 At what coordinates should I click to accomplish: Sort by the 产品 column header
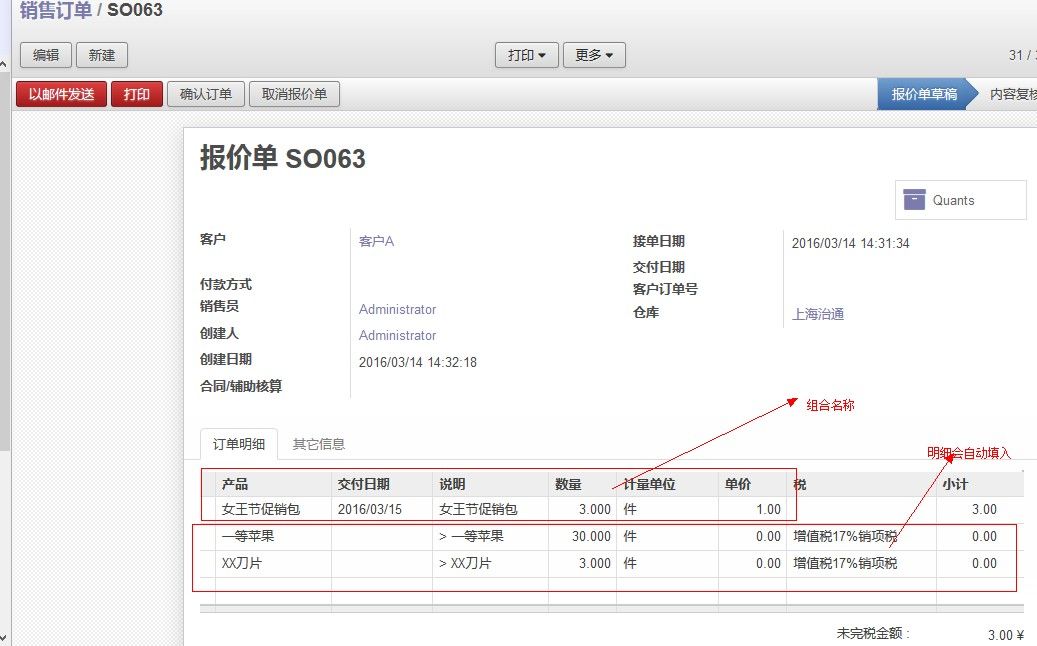coord(273,484)
